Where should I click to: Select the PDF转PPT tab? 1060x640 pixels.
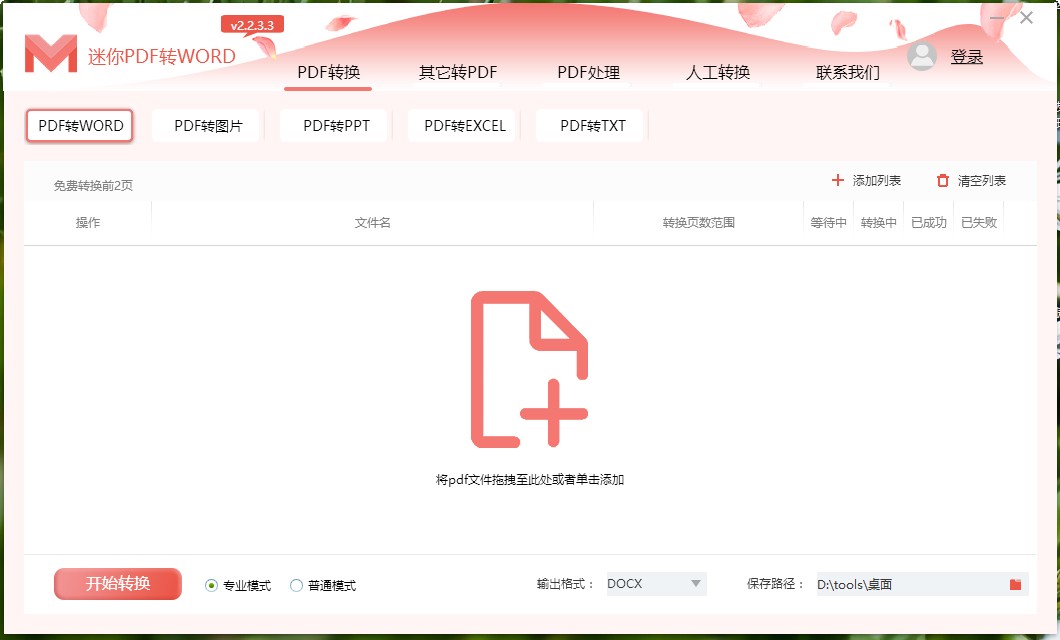334,125
